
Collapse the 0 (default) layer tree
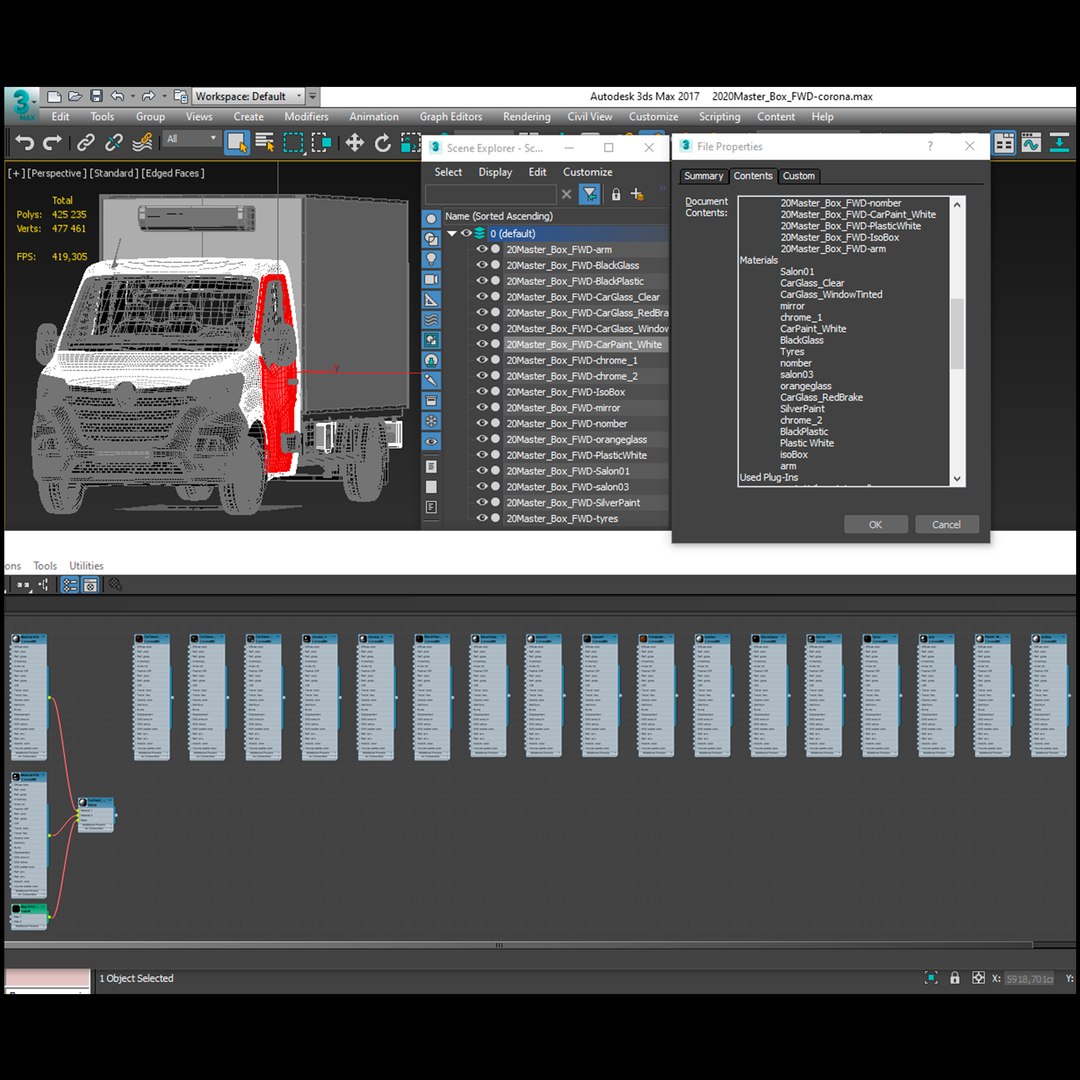tap(452, 233)
